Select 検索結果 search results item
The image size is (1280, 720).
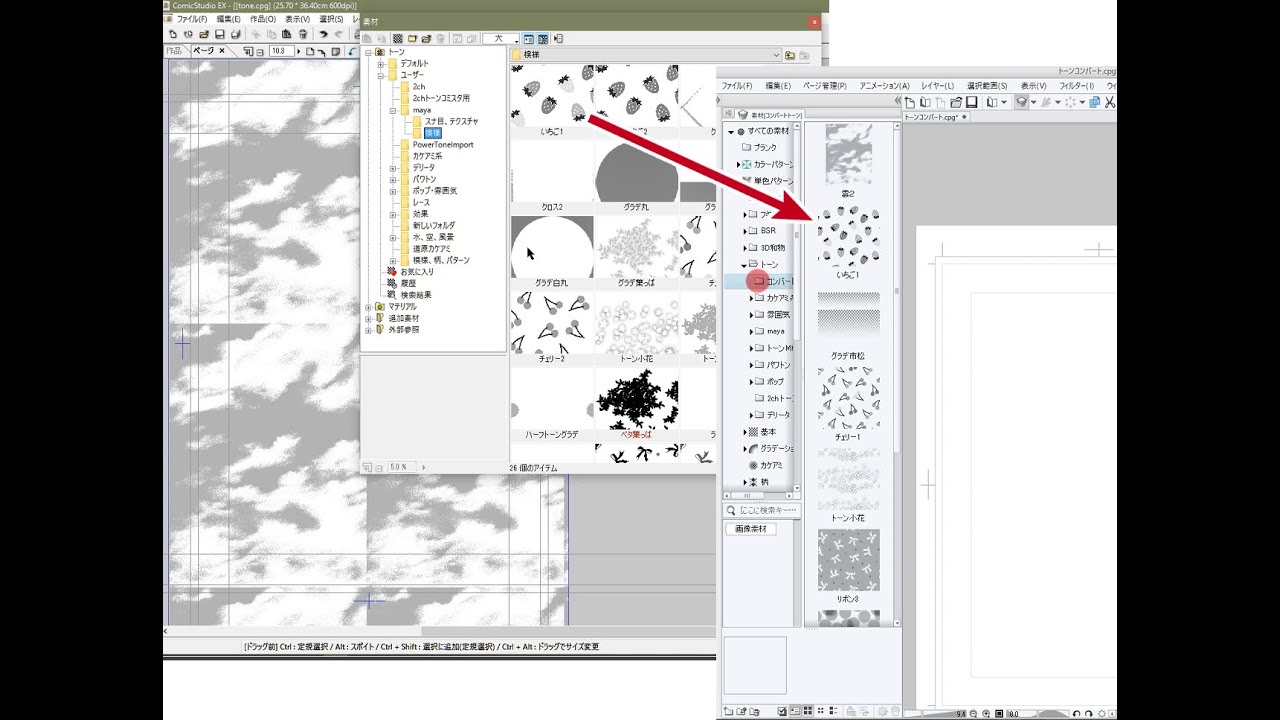pos(415,295)
